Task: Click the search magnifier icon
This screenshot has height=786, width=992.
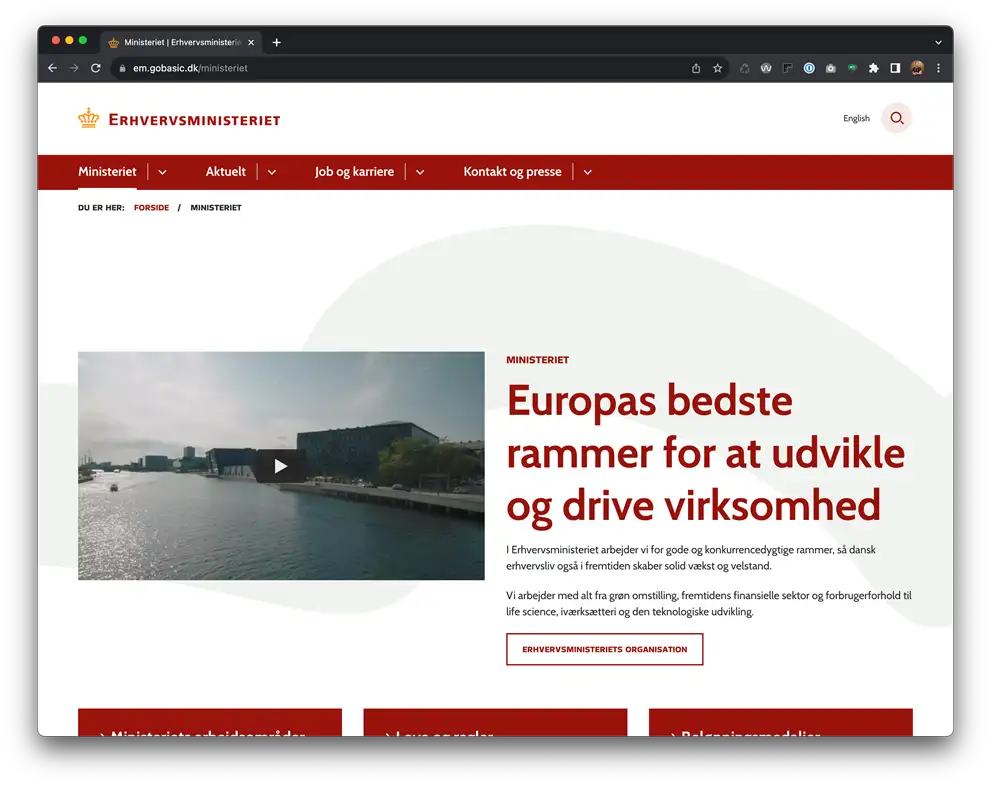Action: pos(896,118)
